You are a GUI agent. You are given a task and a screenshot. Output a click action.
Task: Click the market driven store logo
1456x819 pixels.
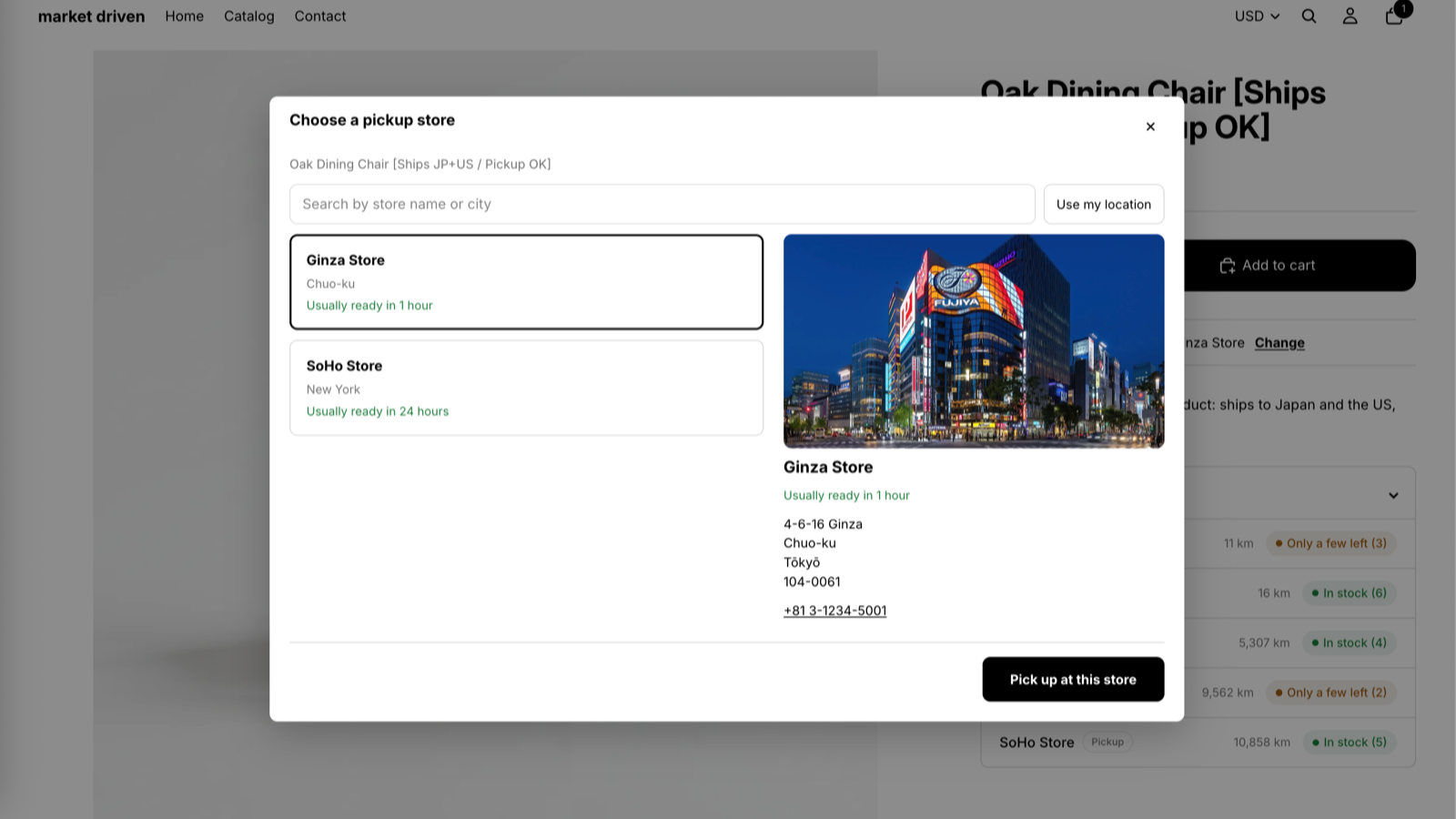91,16
